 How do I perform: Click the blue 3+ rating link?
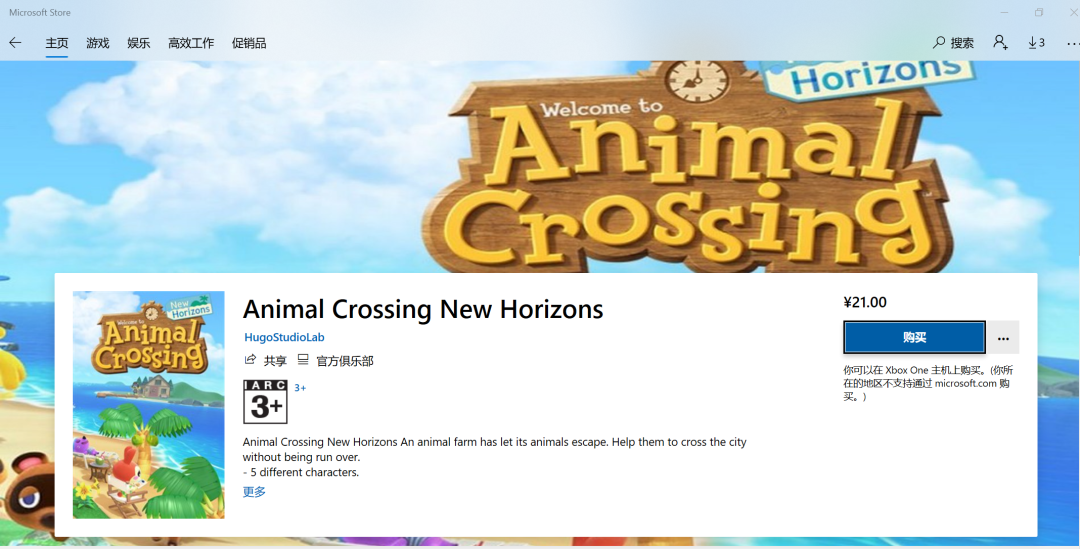(300, 388)
